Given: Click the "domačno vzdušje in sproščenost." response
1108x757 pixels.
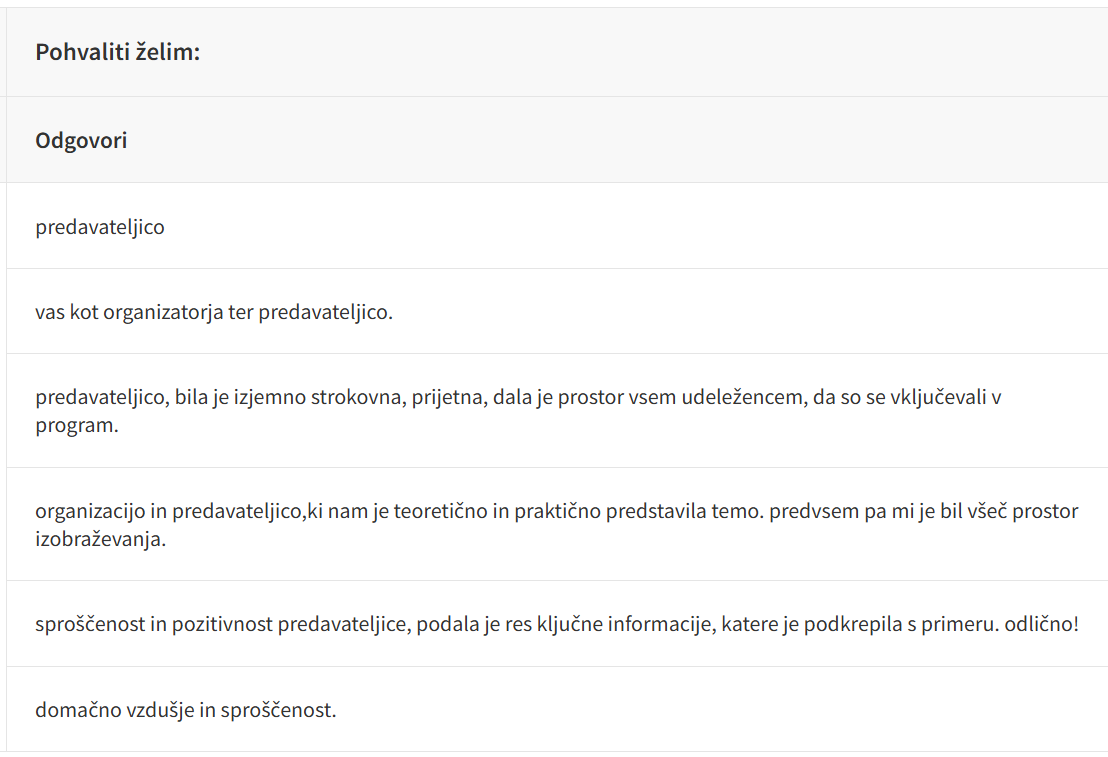Looking at the screenshot, I should point(186,711).
